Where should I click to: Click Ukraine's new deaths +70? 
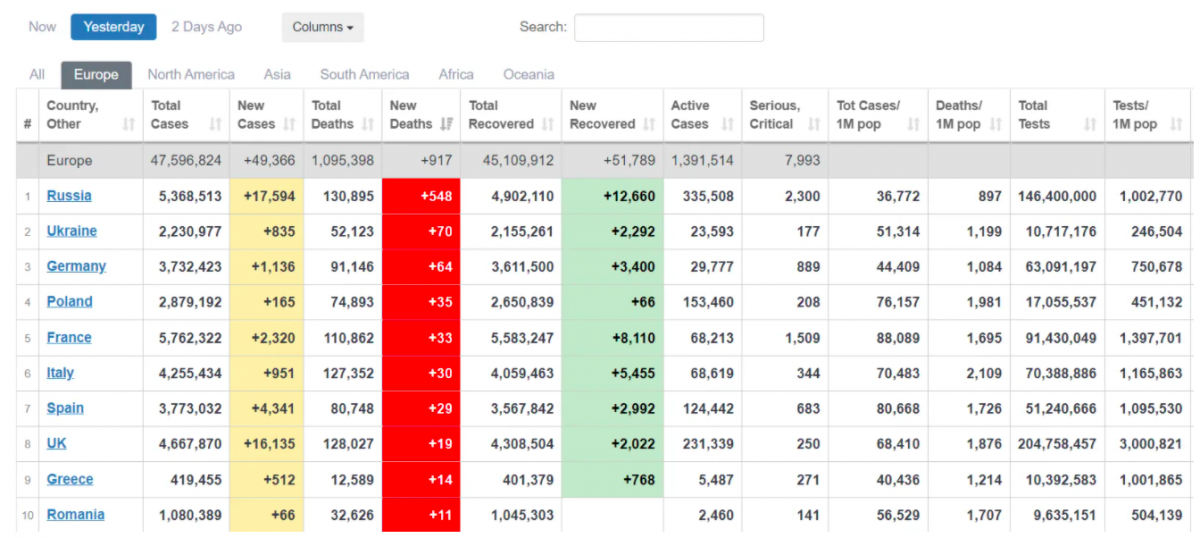[421, 231]
